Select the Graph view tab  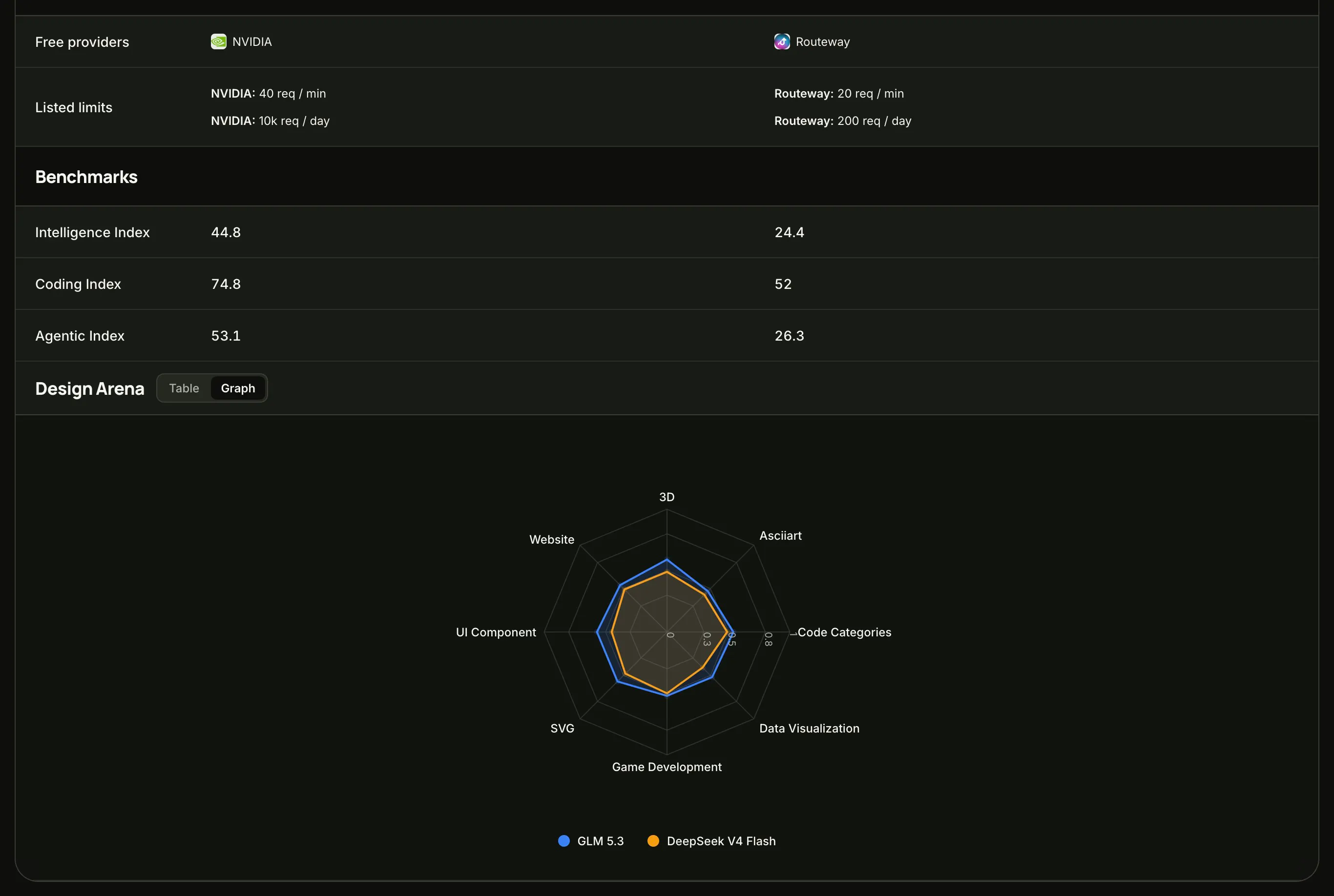click(238, 388)
